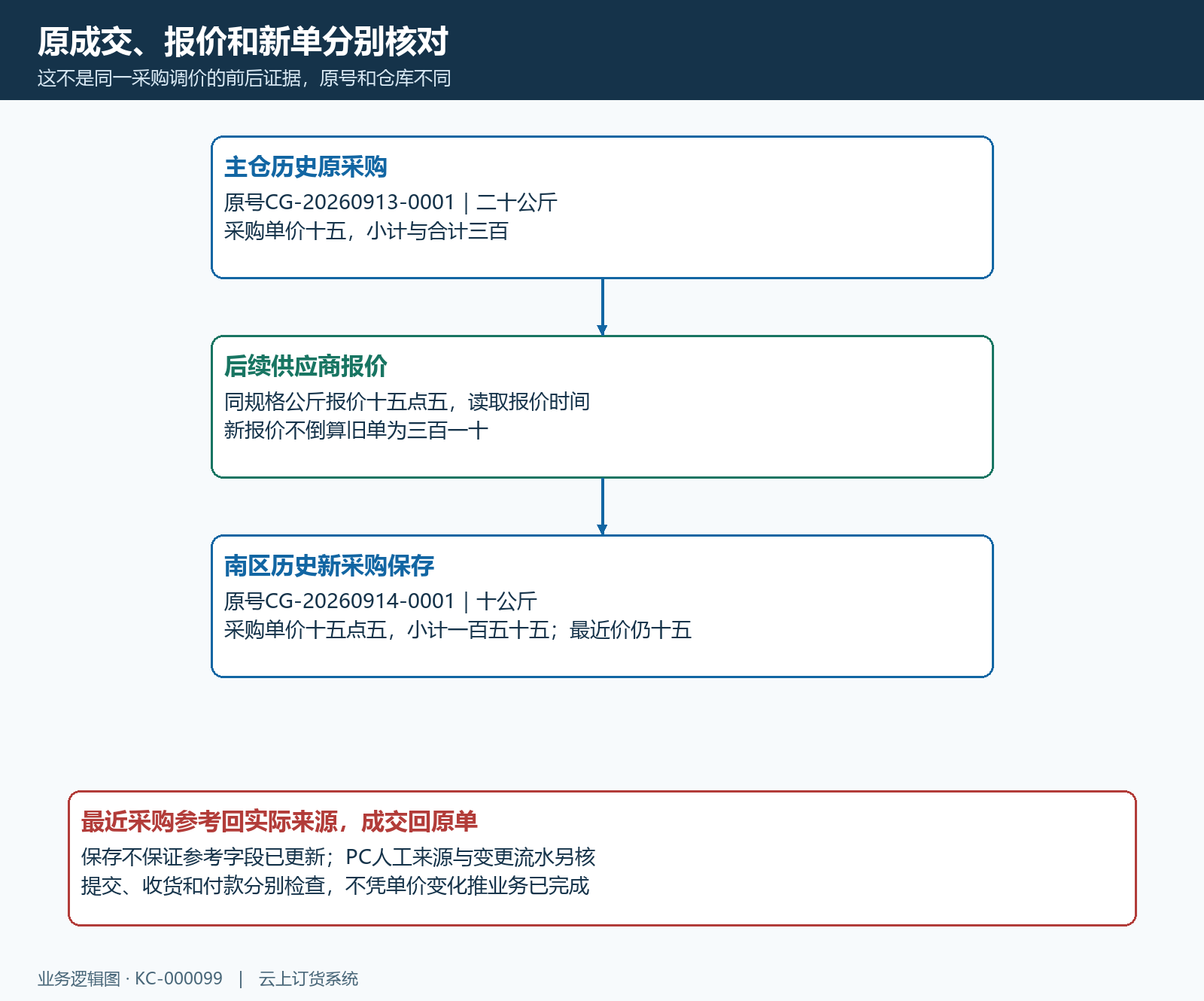Click the line 新报价不倒算旧单为三百一十

357,431
